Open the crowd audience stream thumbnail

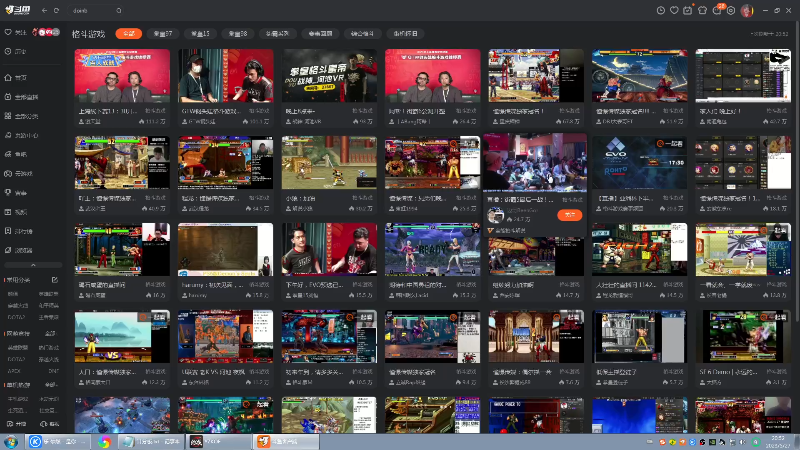[535, 162]
